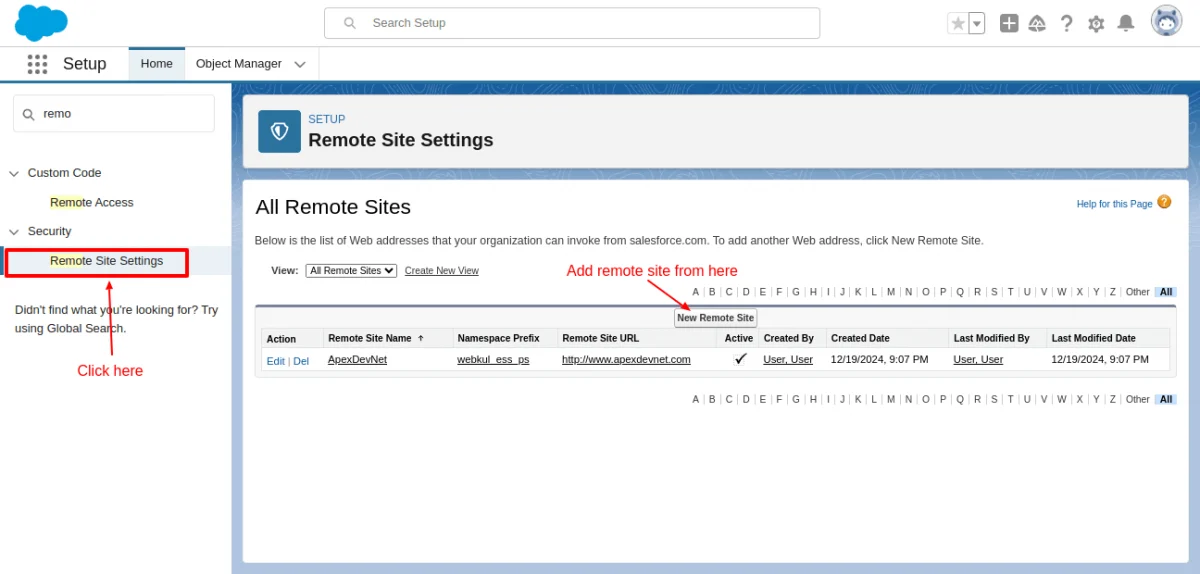Click the orange Help for this Page icon
The image size is (1200, 574).
click(1164, 202)
